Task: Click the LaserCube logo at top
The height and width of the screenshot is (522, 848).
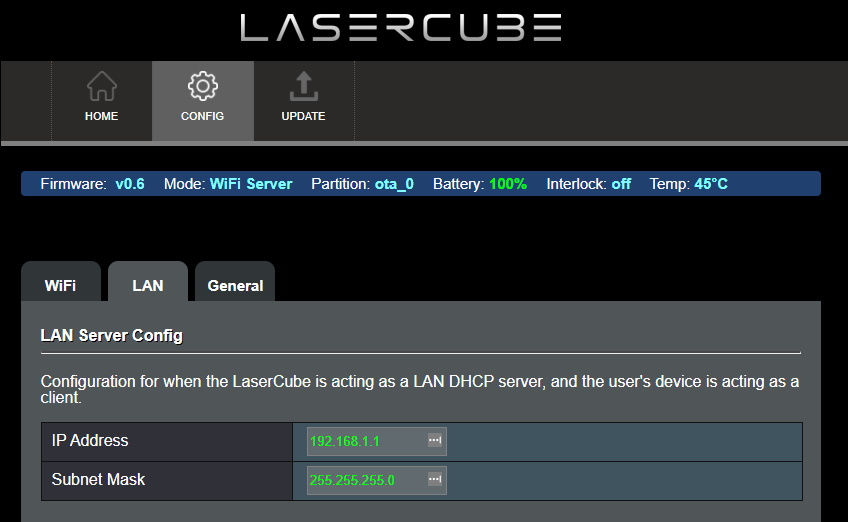Action: (x=400, y=28)
